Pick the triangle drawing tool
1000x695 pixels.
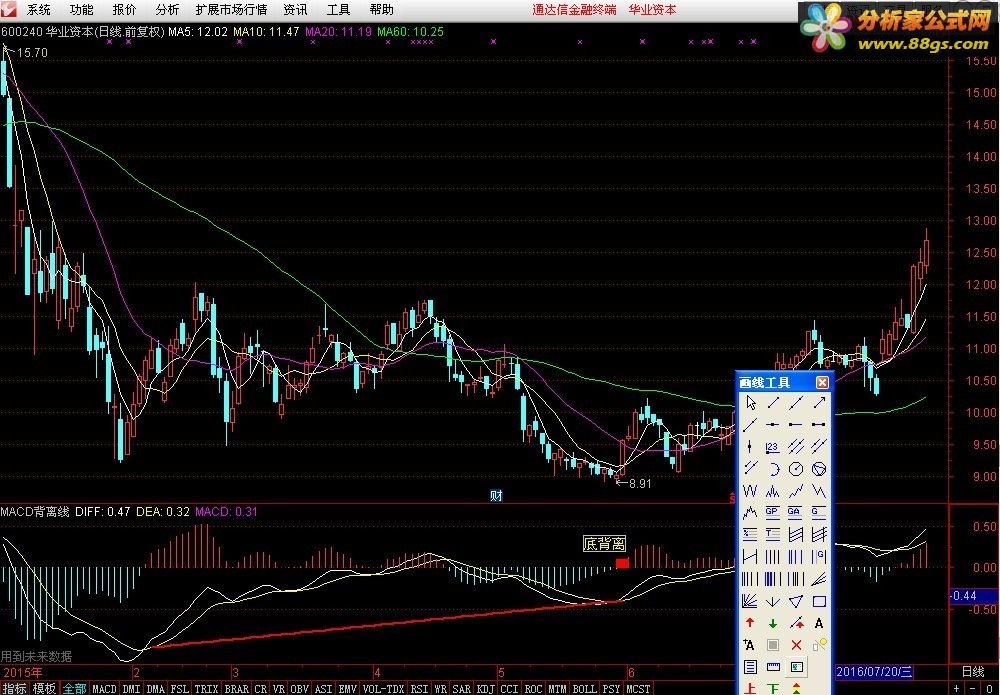click(x=796, y=601)
